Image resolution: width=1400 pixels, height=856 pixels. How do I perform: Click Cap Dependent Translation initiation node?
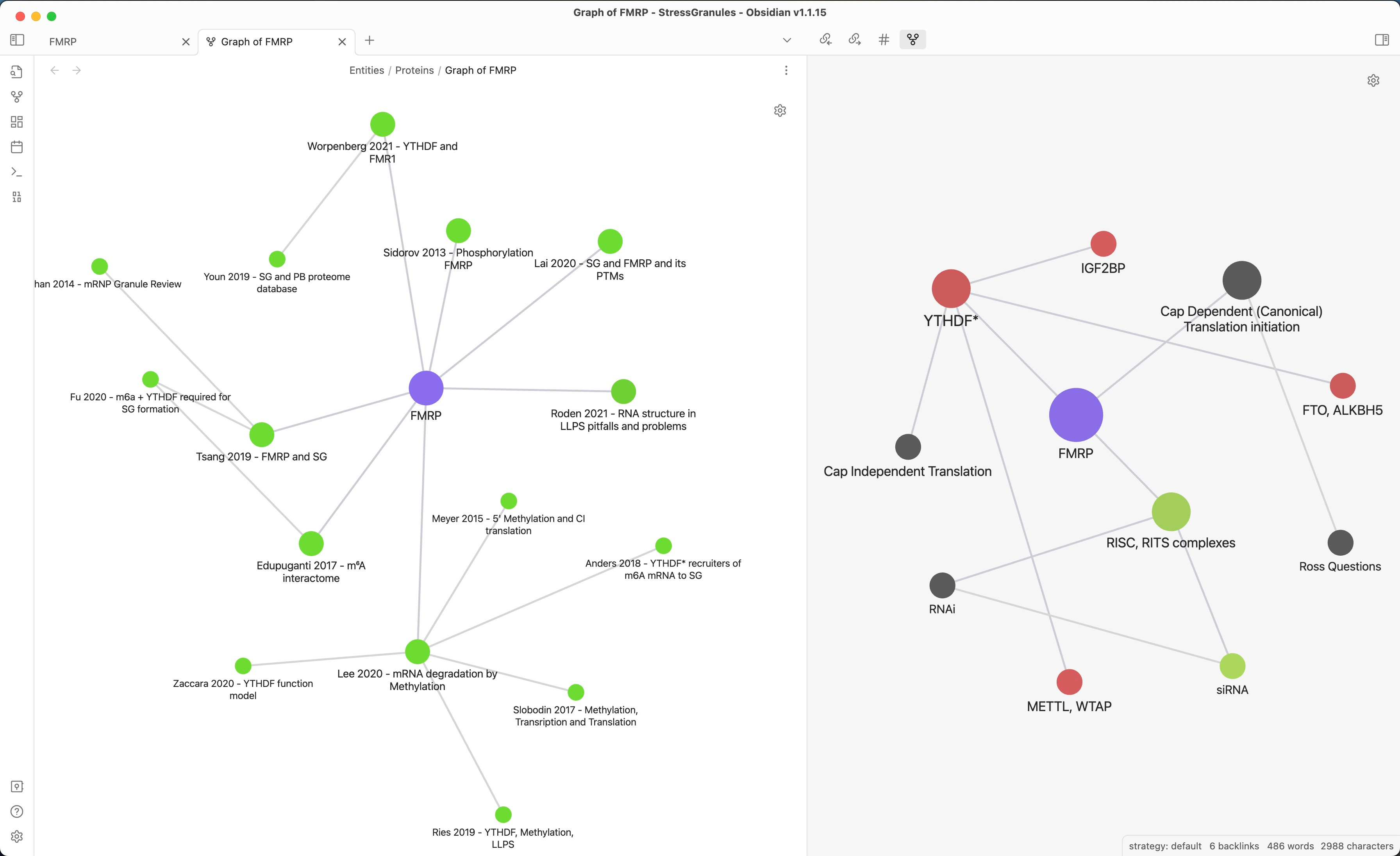(x=1242, y=281)
